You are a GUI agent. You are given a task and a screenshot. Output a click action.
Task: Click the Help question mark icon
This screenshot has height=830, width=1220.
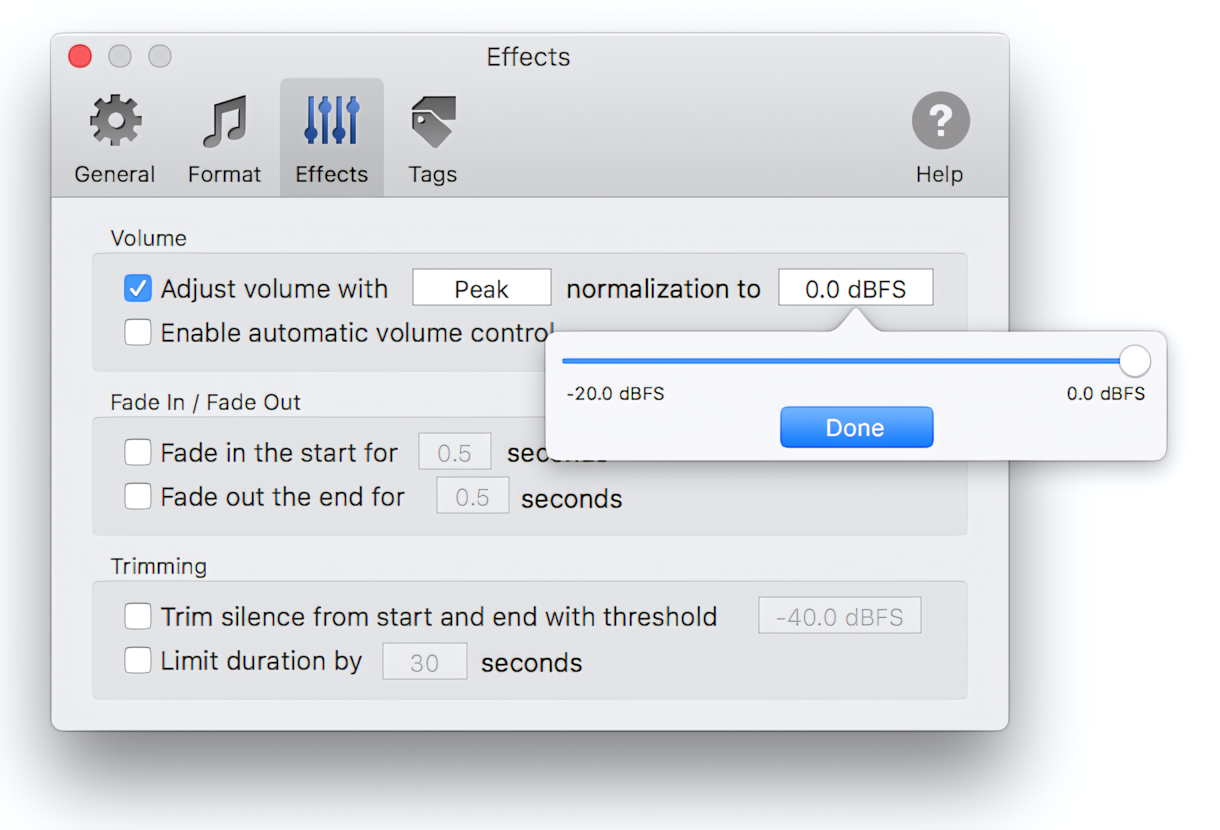tap(940, 121)
